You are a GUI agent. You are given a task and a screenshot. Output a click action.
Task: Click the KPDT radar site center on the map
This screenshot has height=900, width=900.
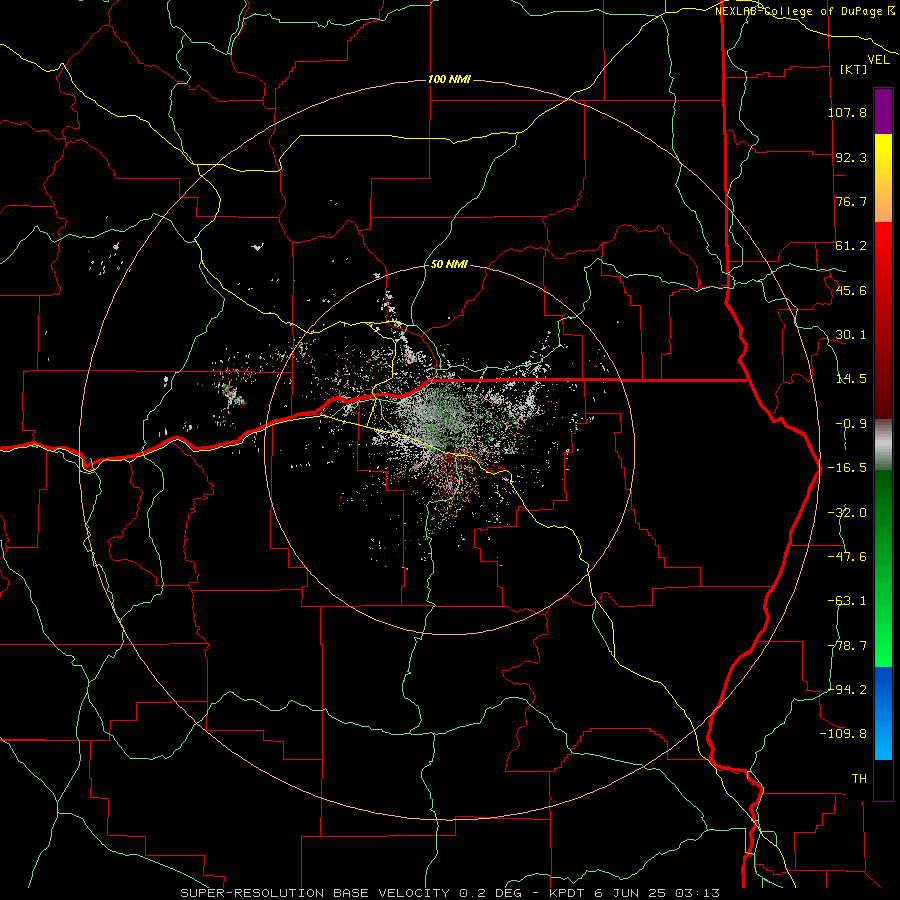(448, 448)
